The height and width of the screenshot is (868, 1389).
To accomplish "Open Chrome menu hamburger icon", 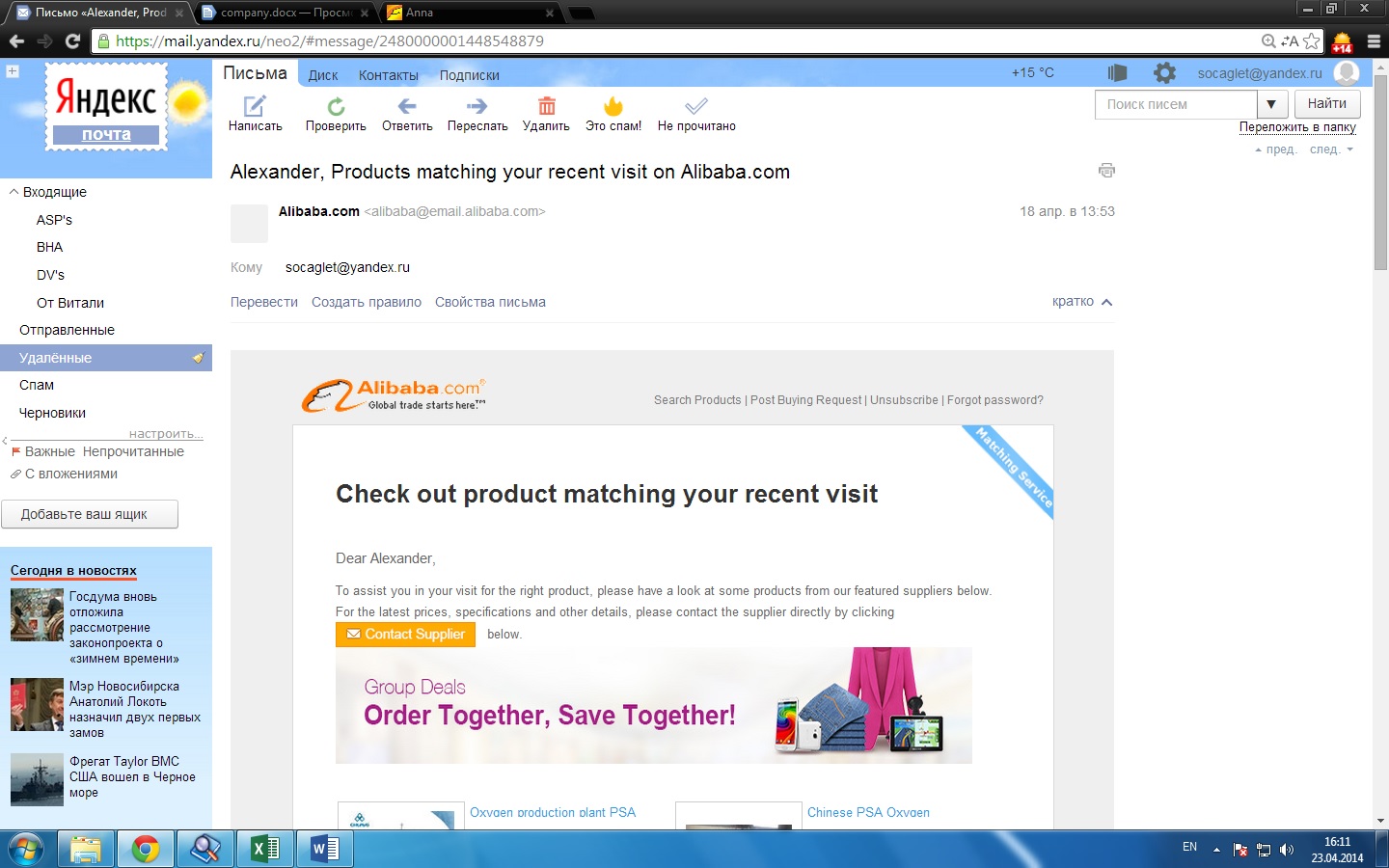I will 1375,41.
